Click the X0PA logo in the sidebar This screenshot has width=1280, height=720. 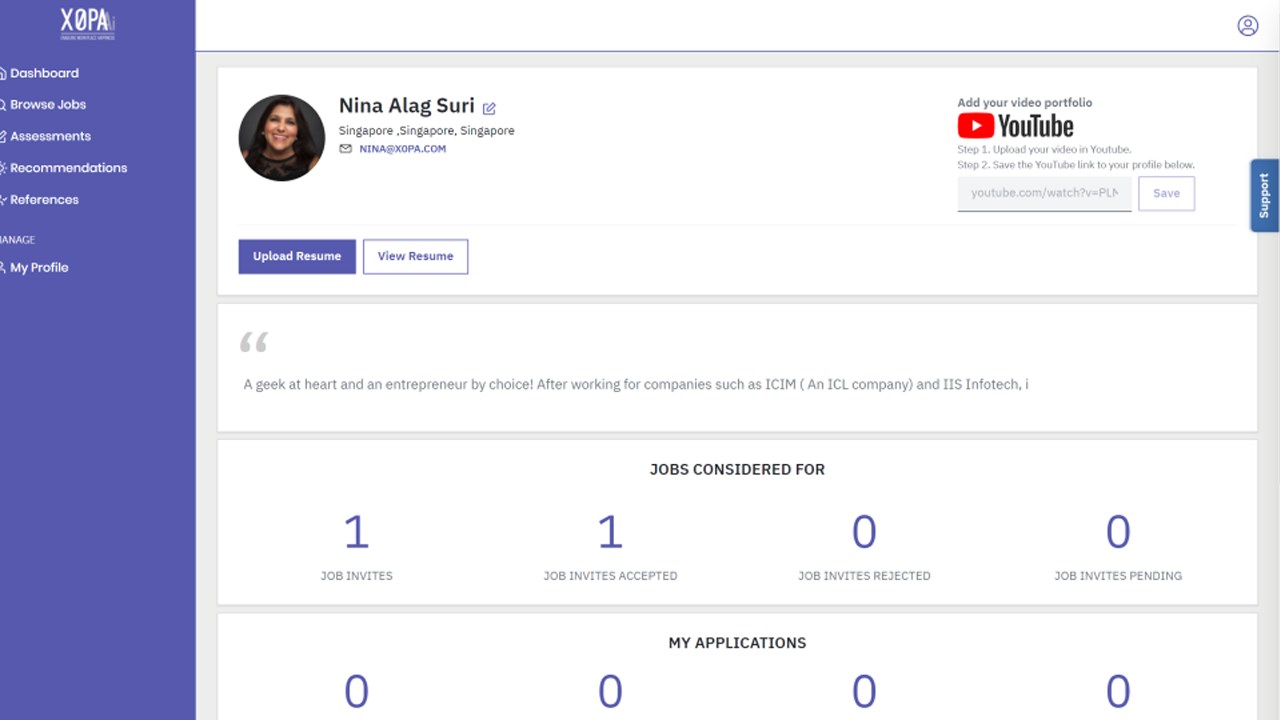pyautogui.click(x=87, y=22)
